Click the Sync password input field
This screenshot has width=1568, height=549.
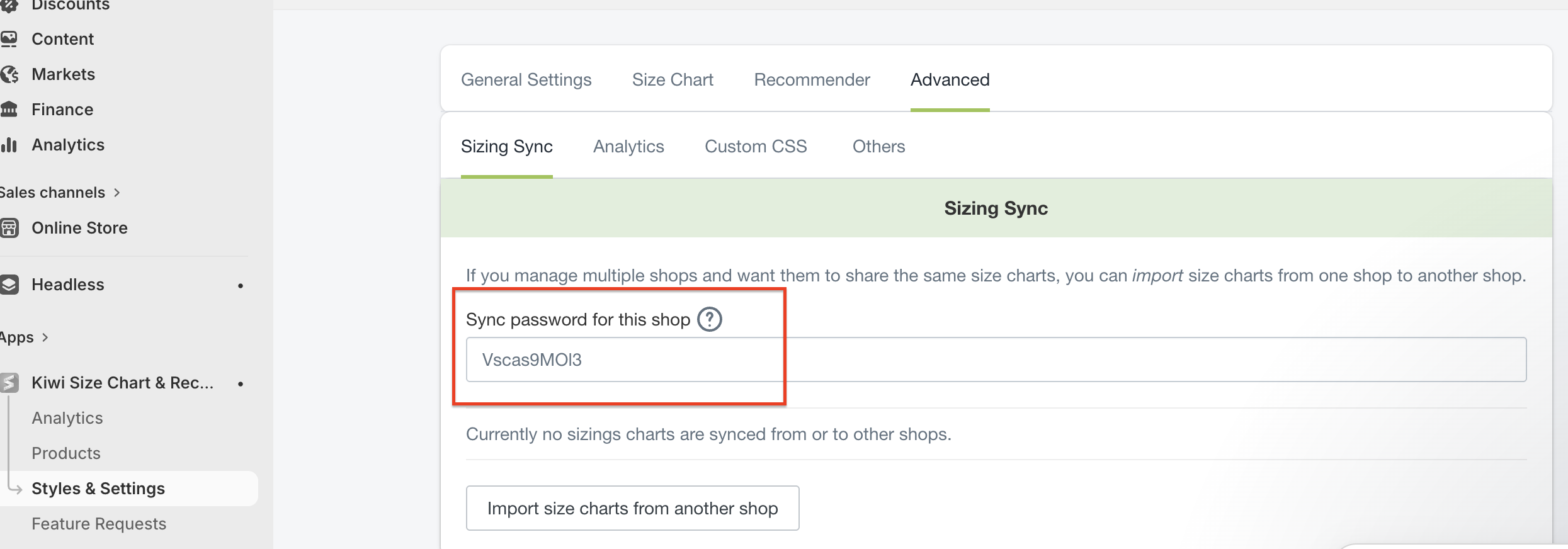[995, 359]
